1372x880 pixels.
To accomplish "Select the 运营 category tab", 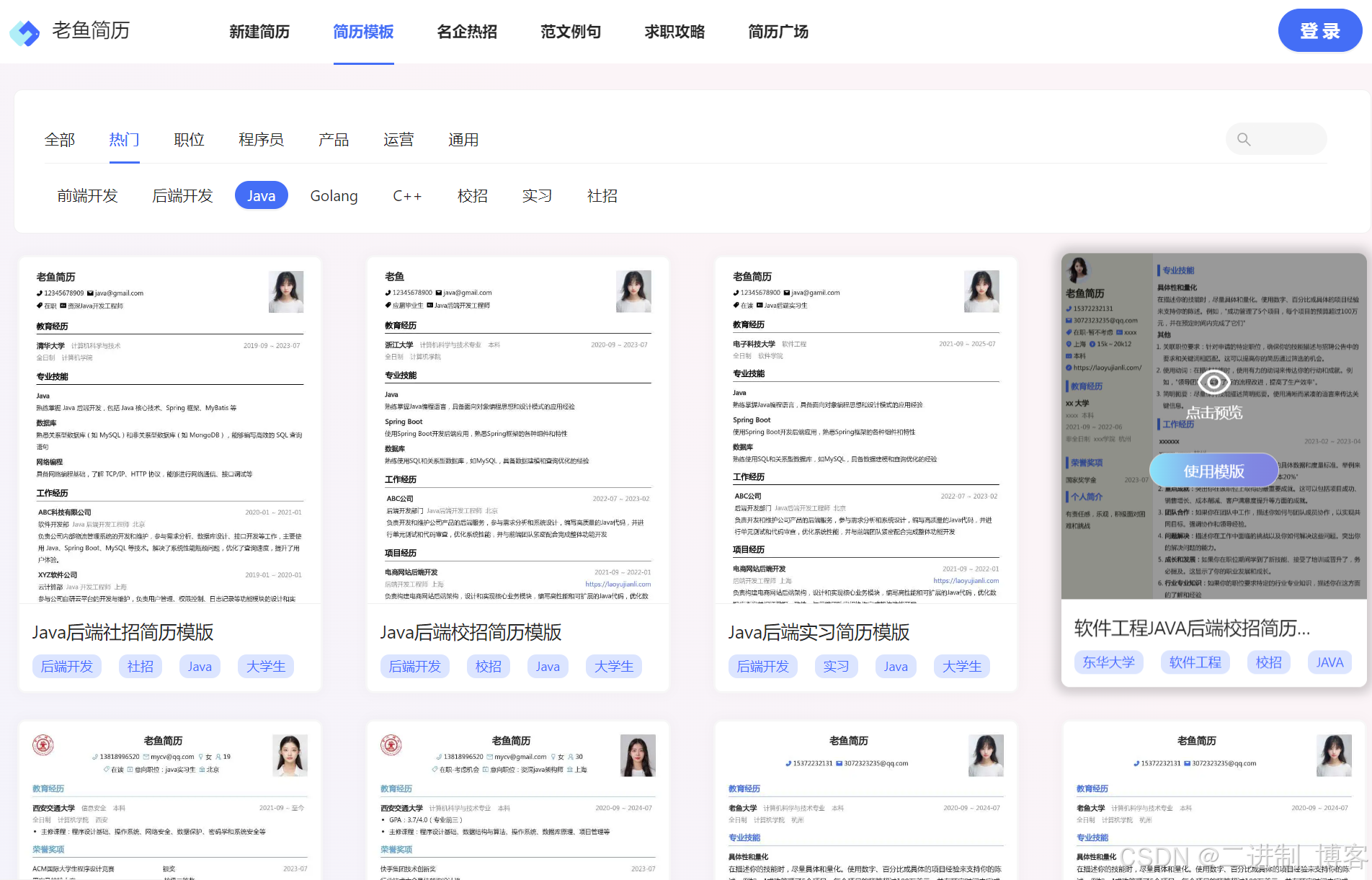I will click(x=398, y=140).
